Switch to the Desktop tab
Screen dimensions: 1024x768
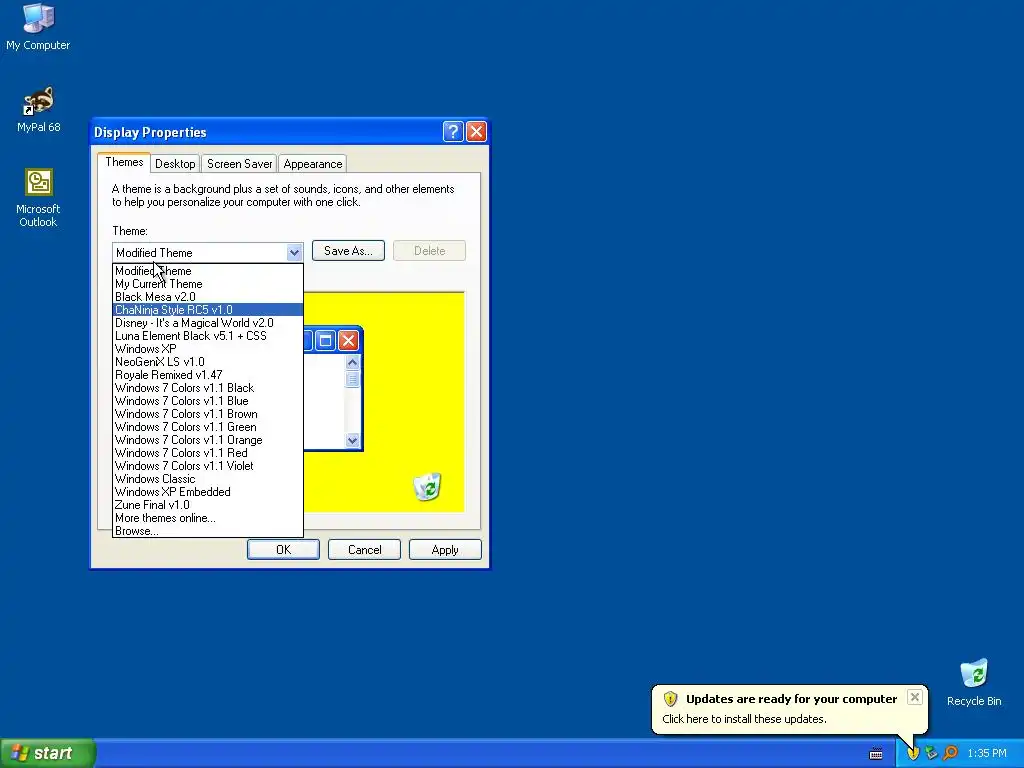pyautogui.click(x=175, y=164)
